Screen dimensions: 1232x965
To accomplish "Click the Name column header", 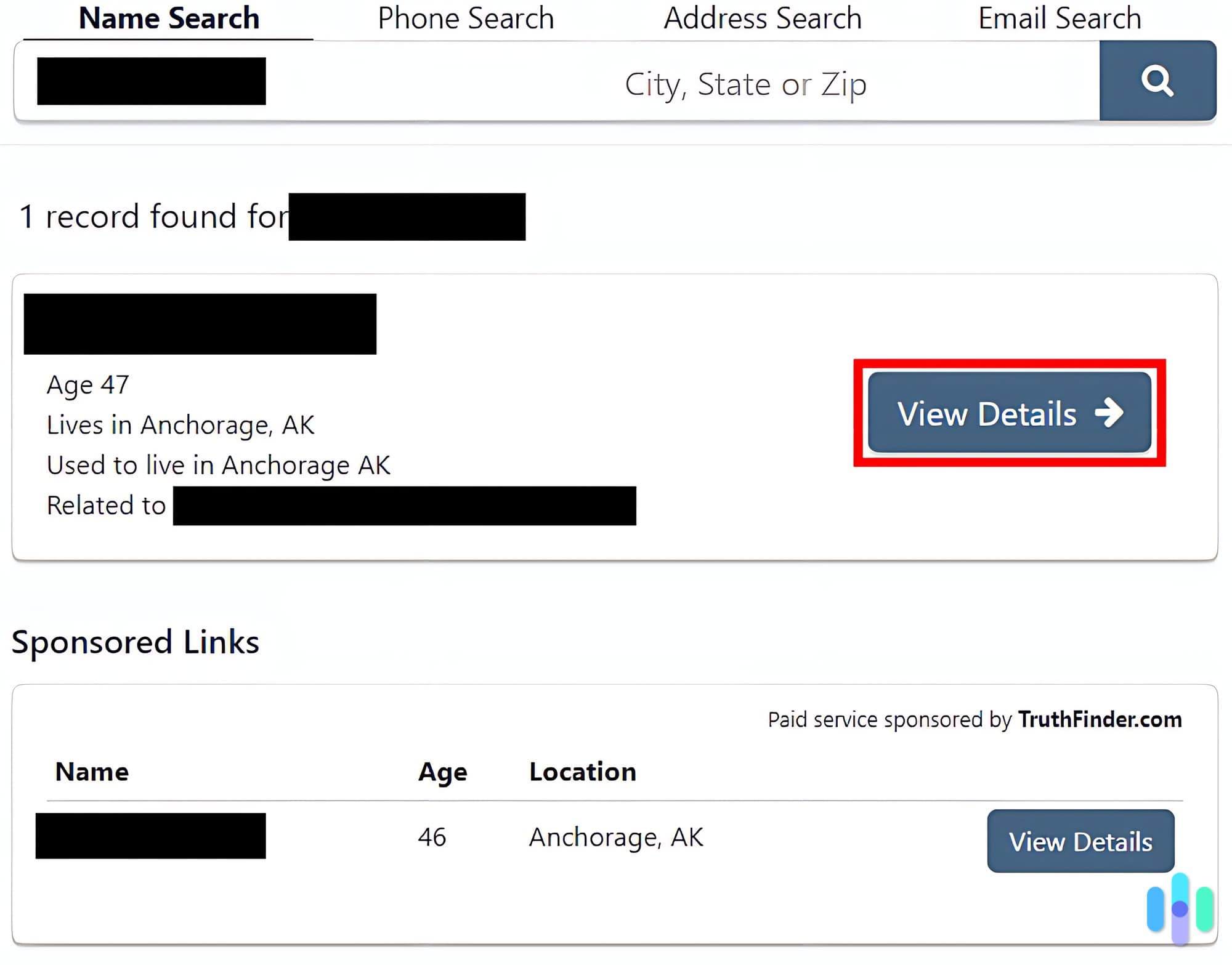I will (91, 772).
